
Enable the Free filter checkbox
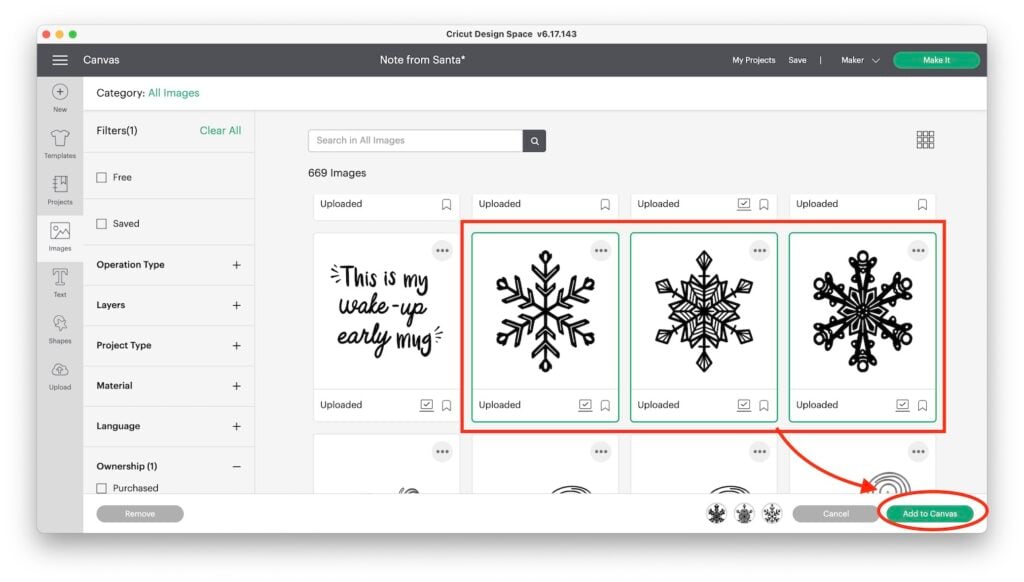pos(101,178)
